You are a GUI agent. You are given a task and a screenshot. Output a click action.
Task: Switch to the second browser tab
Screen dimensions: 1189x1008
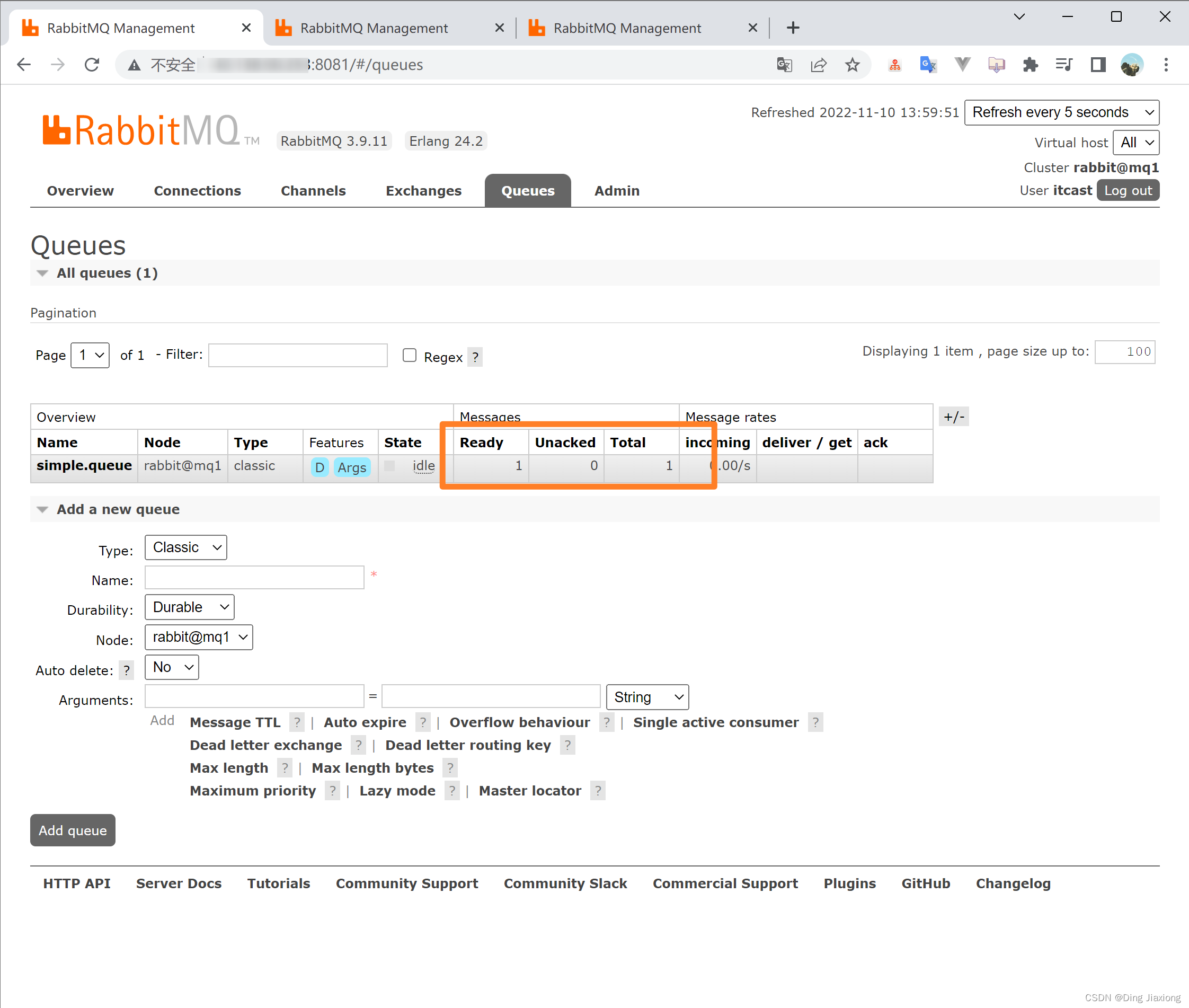pyautogui.click(x=388, y=28)
